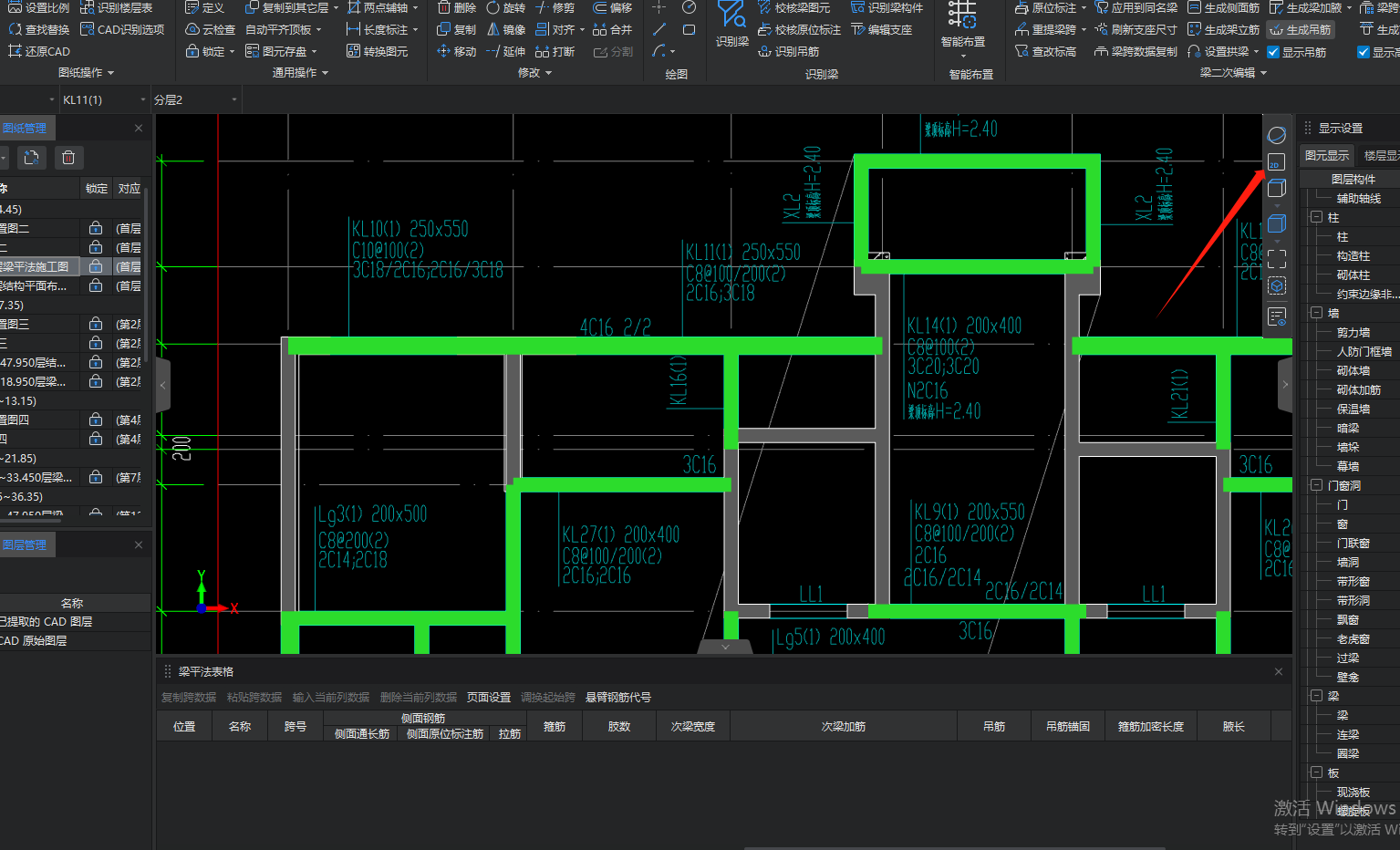Toggle lock icon for the 置图二 row
This screenshot has height=850, width=1400.
point(96,228)
